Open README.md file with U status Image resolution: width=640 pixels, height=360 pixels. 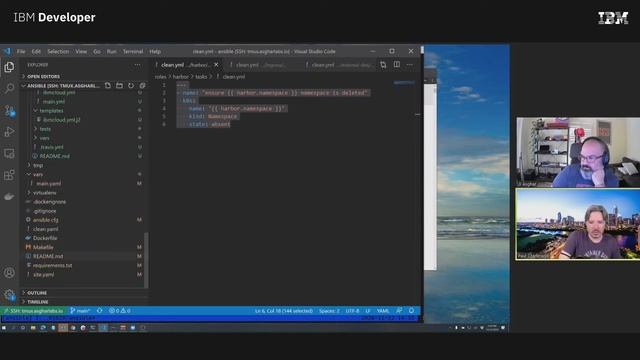[x=55, y=156]
